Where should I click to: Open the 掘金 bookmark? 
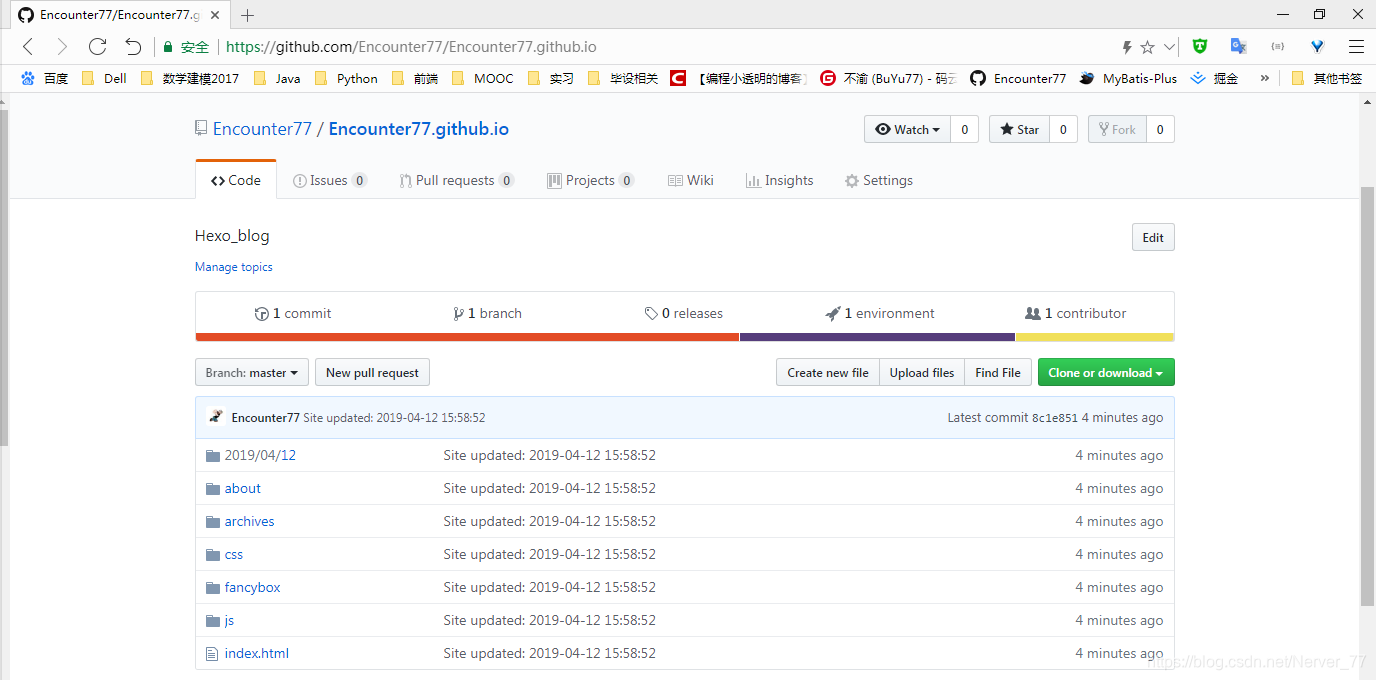1215,78
